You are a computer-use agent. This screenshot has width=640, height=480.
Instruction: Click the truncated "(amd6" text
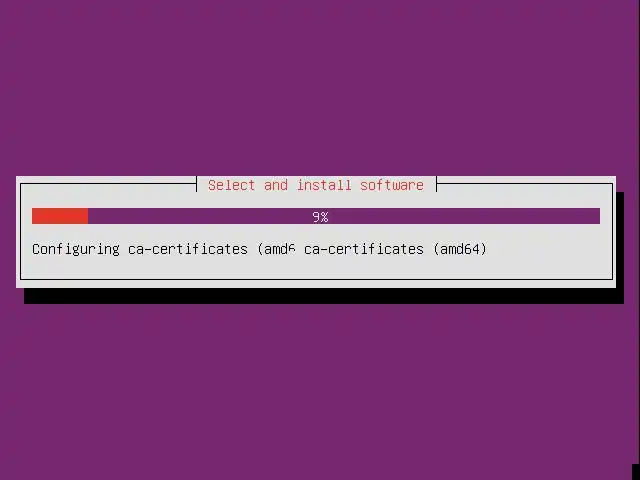click(276, 249)
